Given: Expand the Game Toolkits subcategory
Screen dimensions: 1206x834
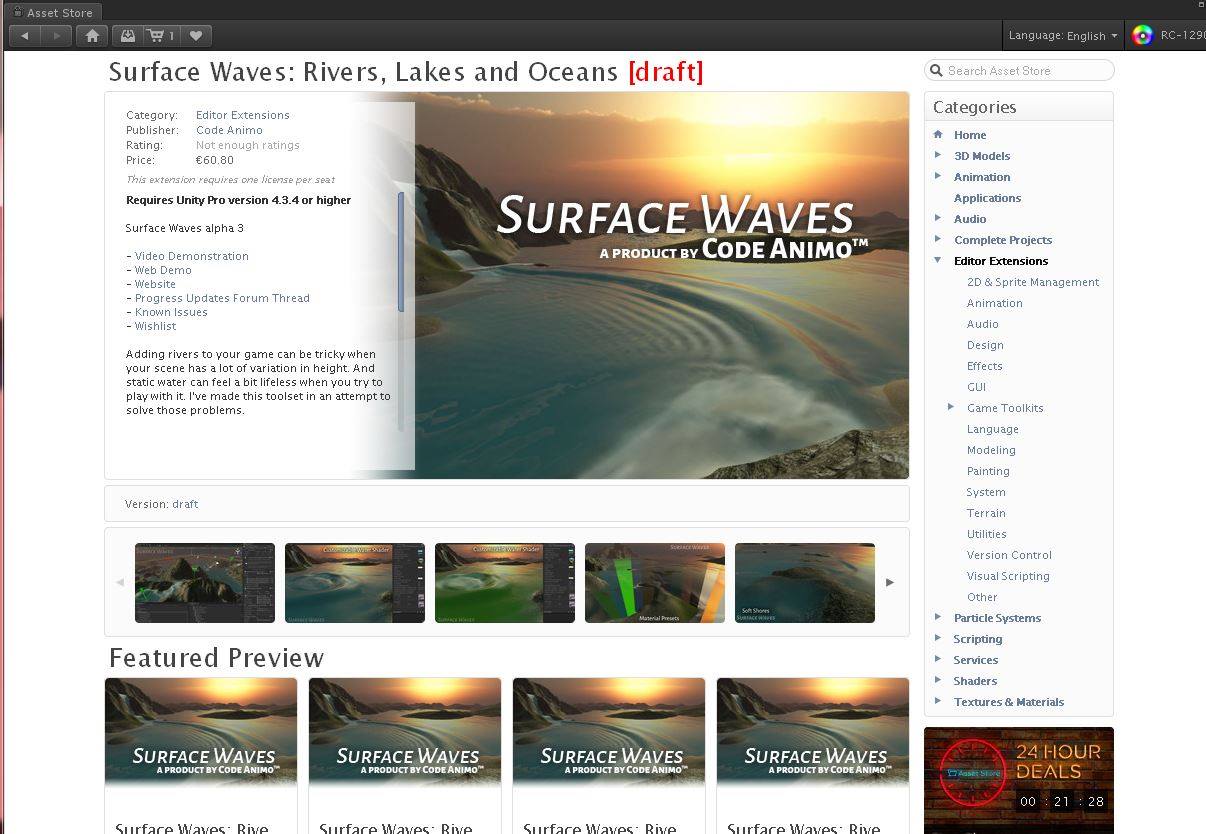Looking at the screenshot, I should [x=951, y=407].
